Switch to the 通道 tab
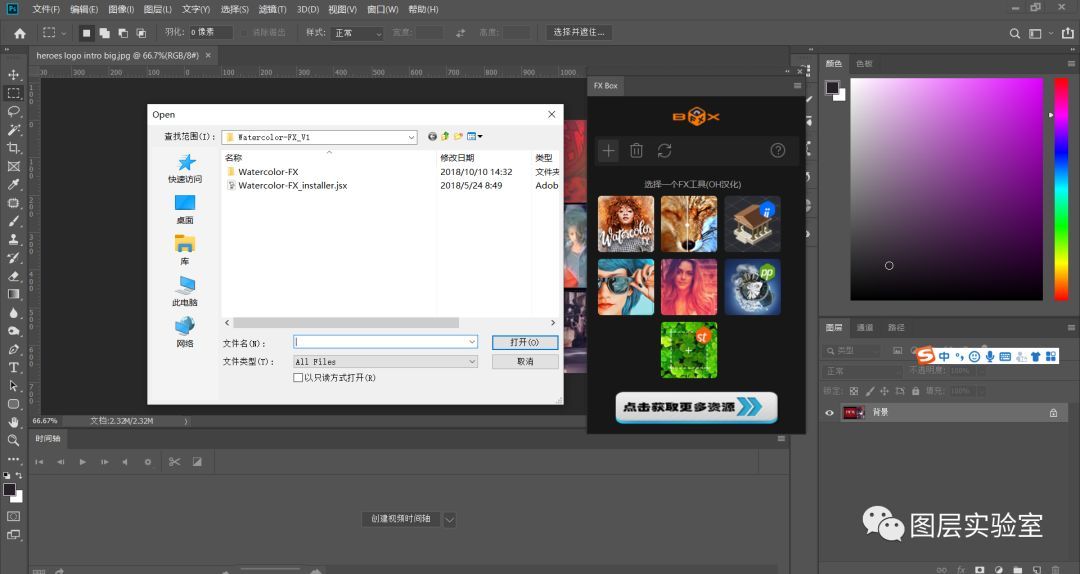The image size is (1080, 574). pos(865,328)
